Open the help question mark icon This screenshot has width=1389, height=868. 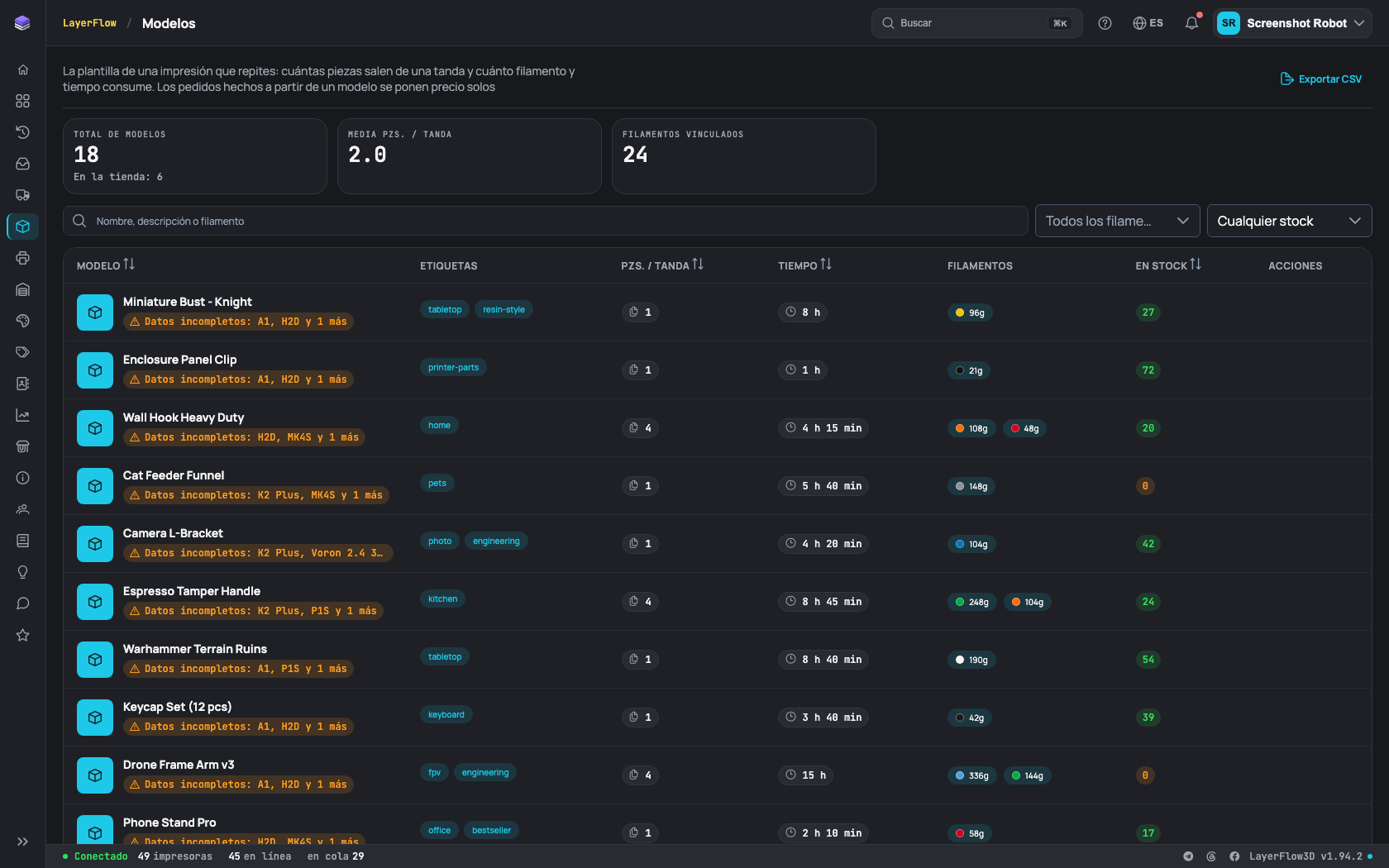point(1105,23)
